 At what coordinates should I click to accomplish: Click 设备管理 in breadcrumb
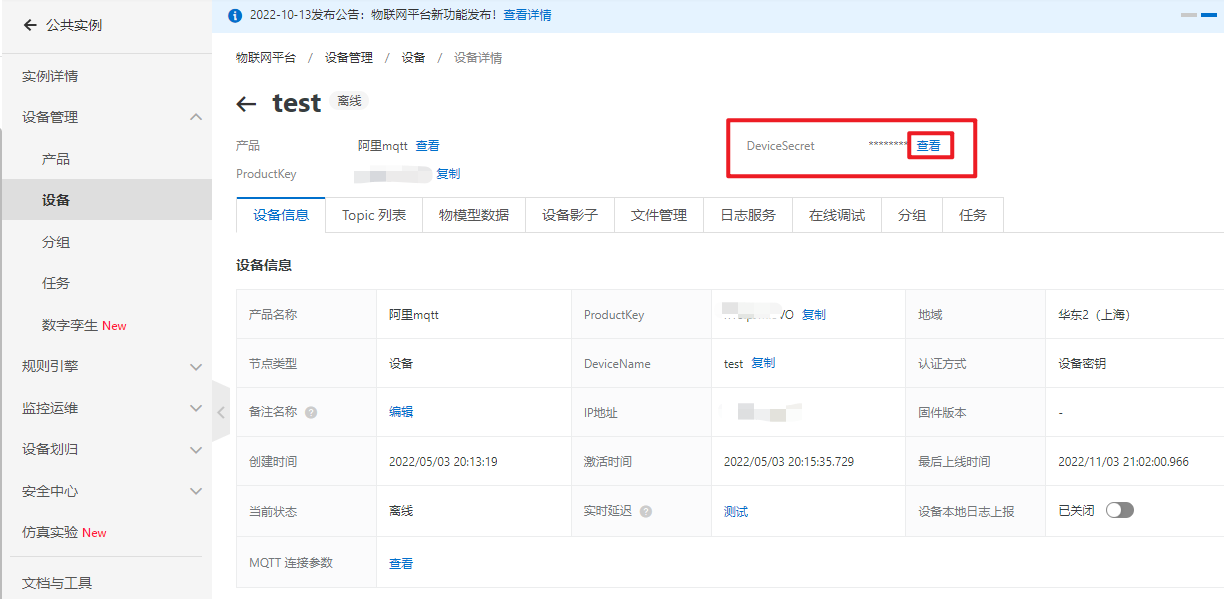click(349, 58)
